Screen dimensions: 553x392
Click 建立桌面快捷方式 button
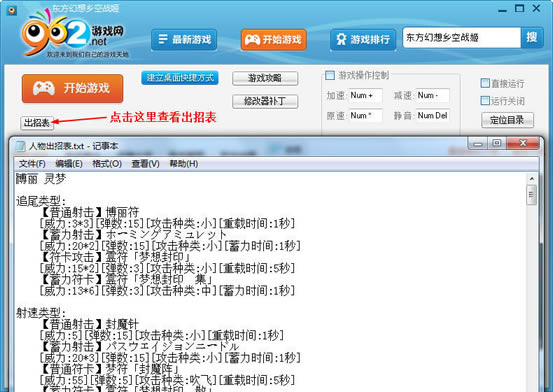click(x=180, y=78)
